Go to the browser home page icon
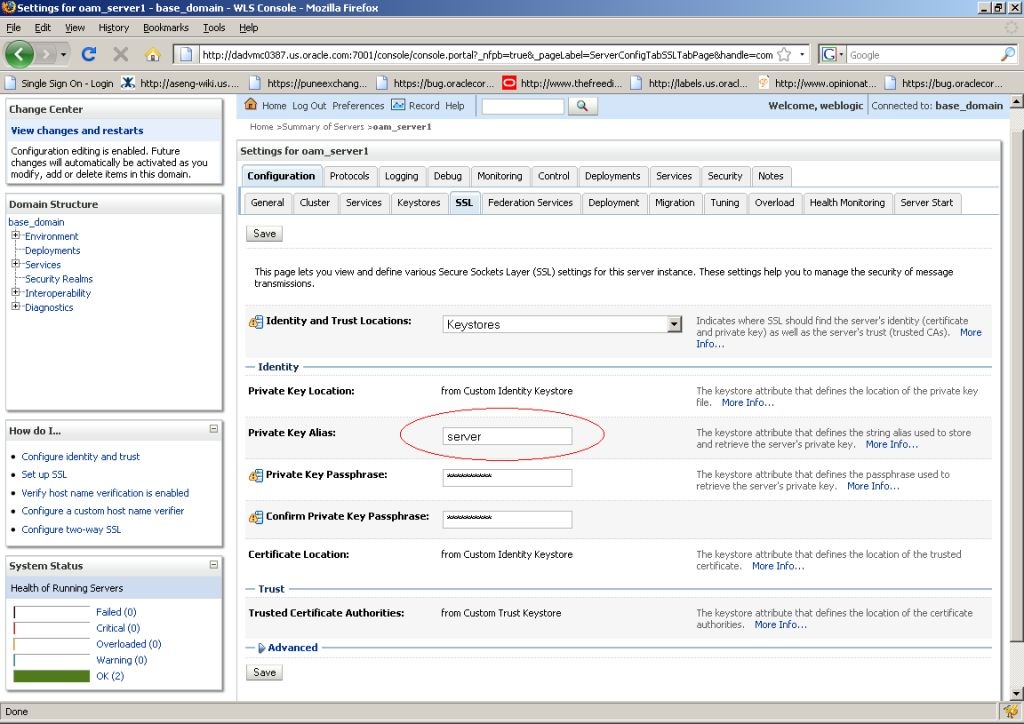This screenshot has width=1024, height=724. tap(152, 54)
